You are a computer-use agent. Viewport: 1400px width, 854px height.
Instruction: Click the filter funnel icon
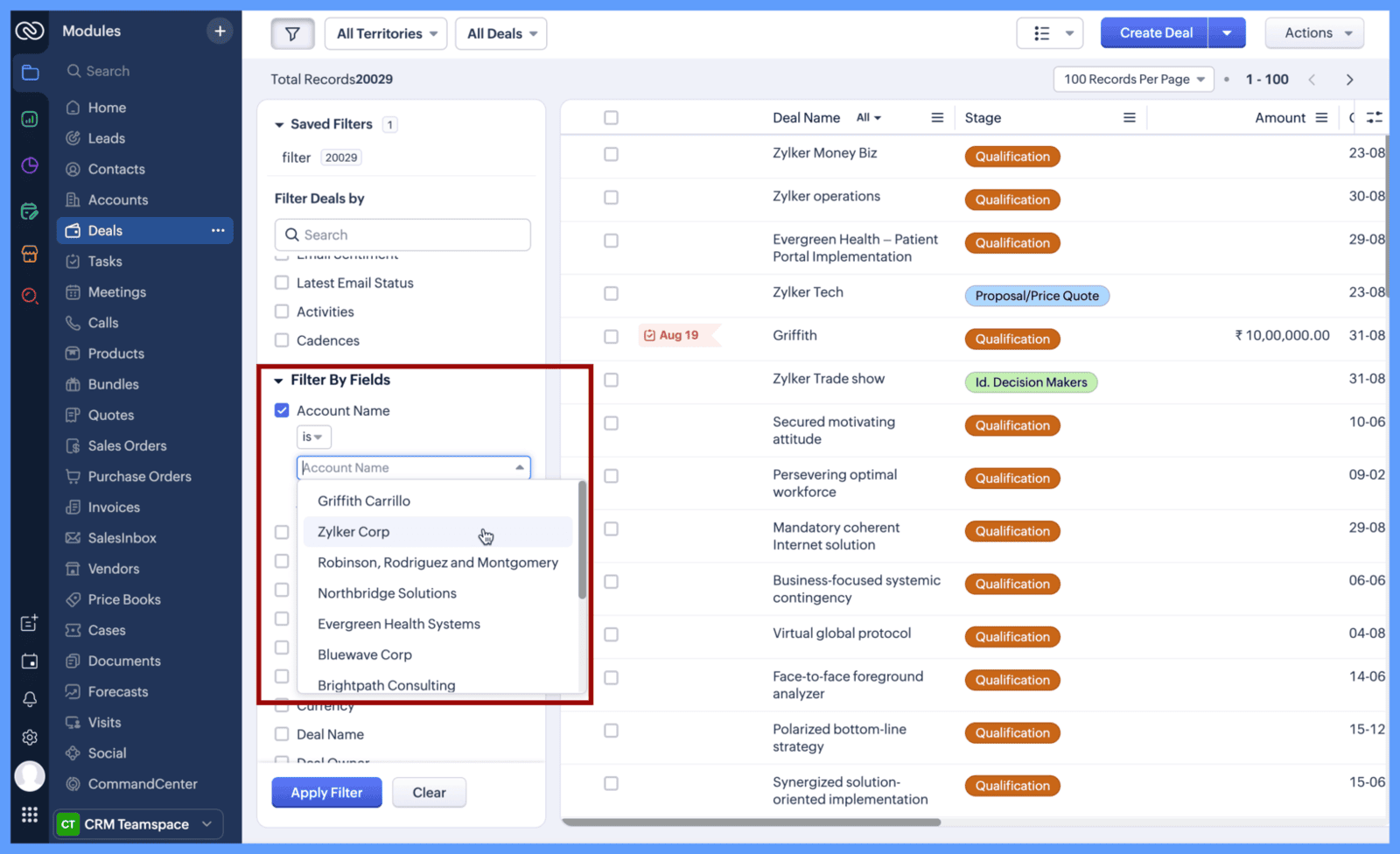pyautogui.click(x=292, y=34)
